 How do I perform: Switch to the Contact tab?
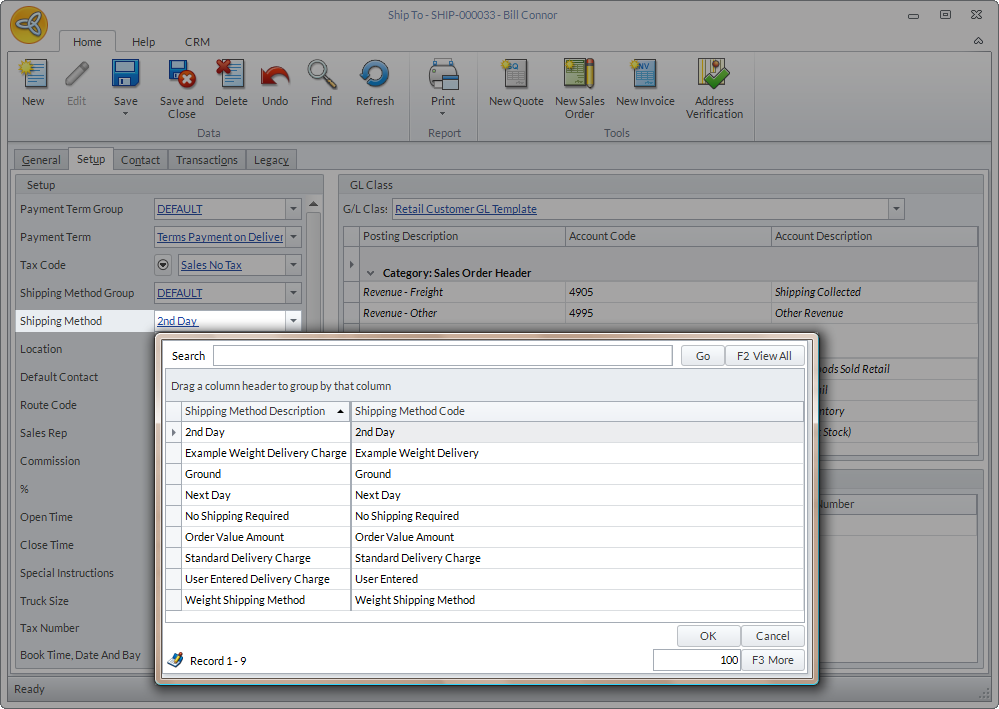[140, 160]
